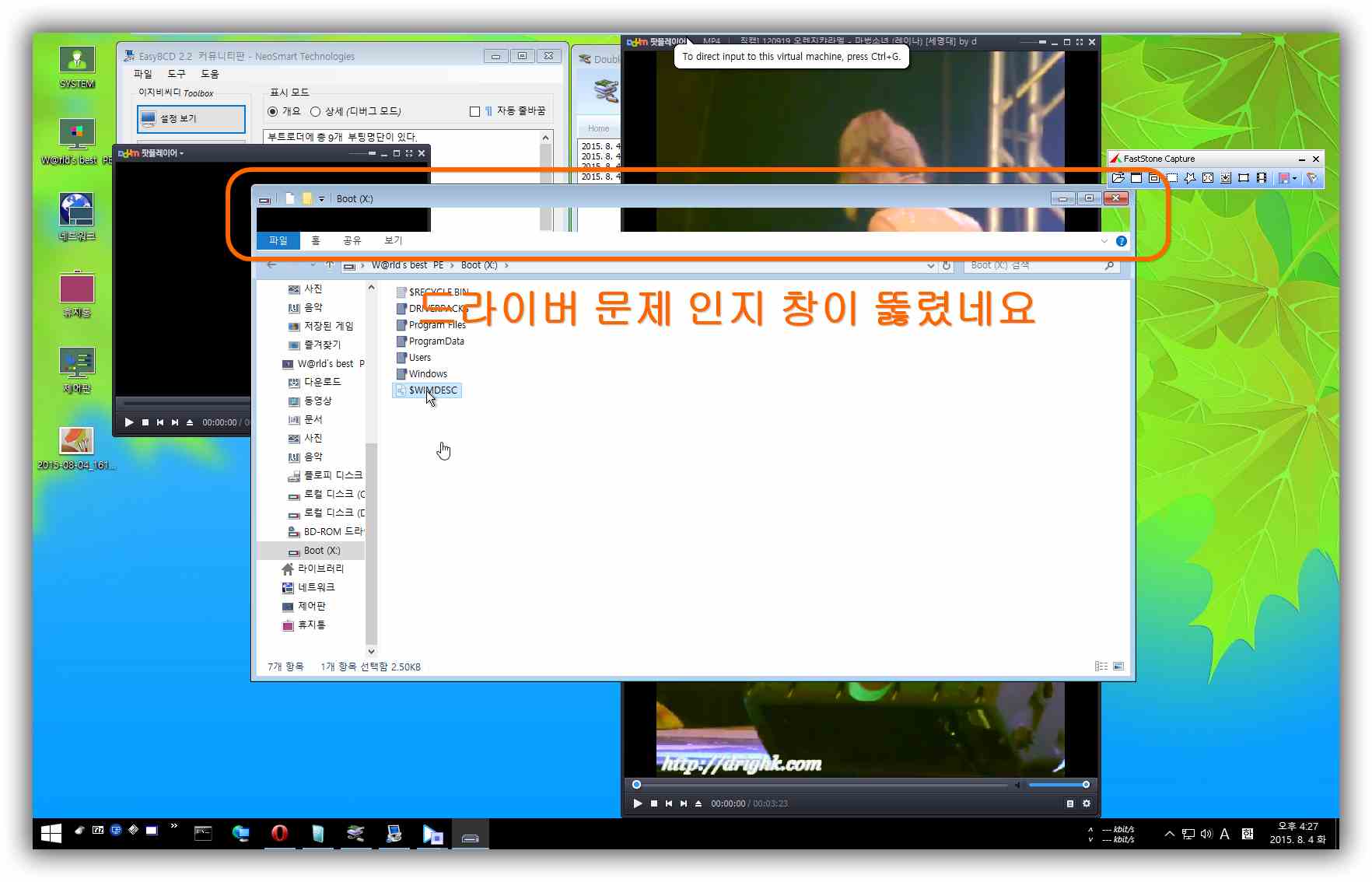Select 라이브러리 in navigation tree
The image size is (1372, 882).
312,569
